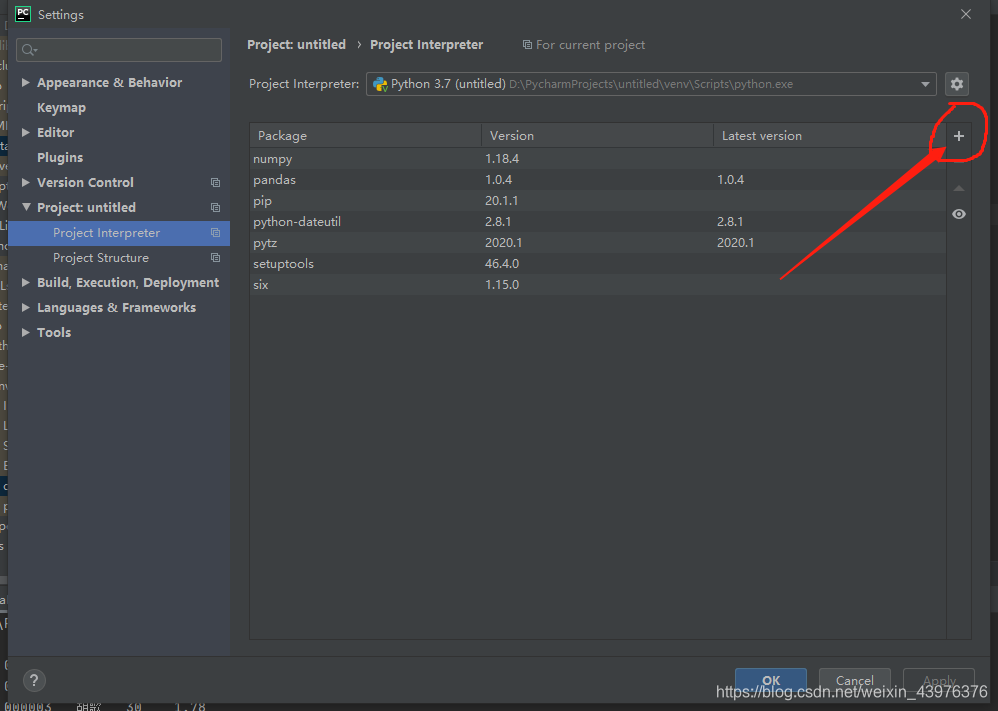The width and height of the screenshot is (998, 711).
Task: Click project-level icon beside Project: untitled
Action: click(x=215, y=208)
